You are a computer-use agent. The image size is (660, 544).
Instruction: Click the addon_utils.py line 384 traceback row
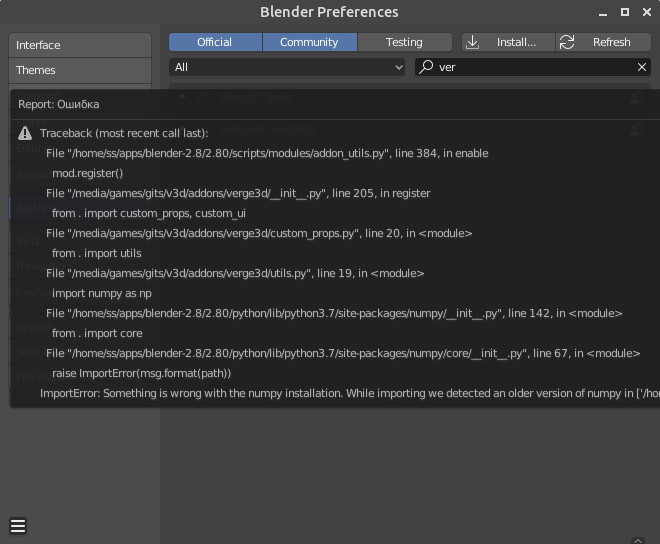point(267,153)
